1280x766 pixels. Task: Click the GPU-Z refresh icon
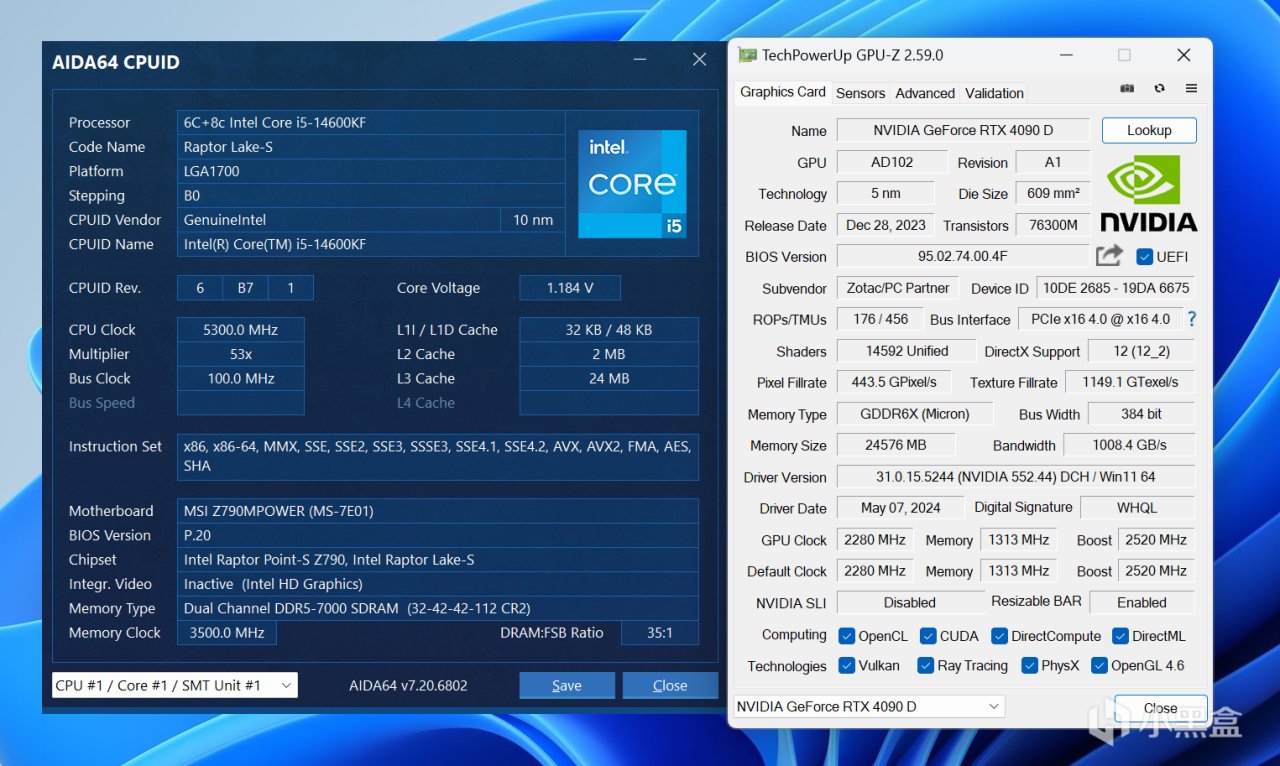[x=1159, y=89]
